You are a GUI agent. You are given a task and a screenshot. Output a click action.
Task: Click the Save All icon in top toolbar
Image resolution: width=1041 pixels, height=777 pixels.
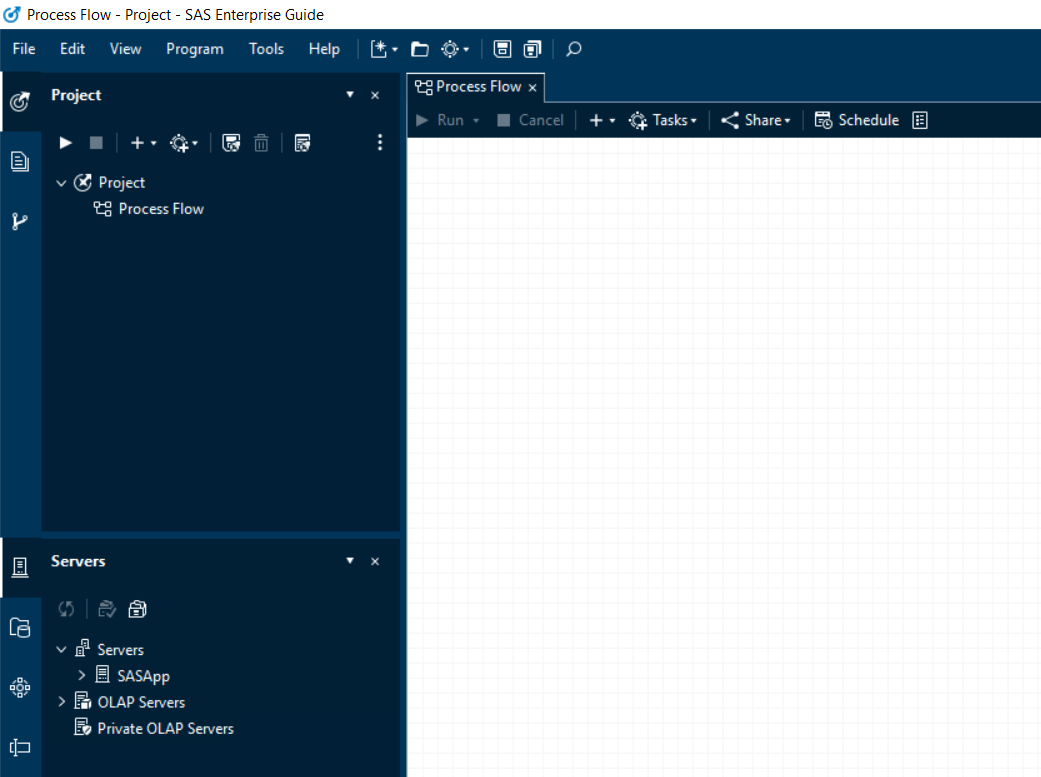pos(532,48)
